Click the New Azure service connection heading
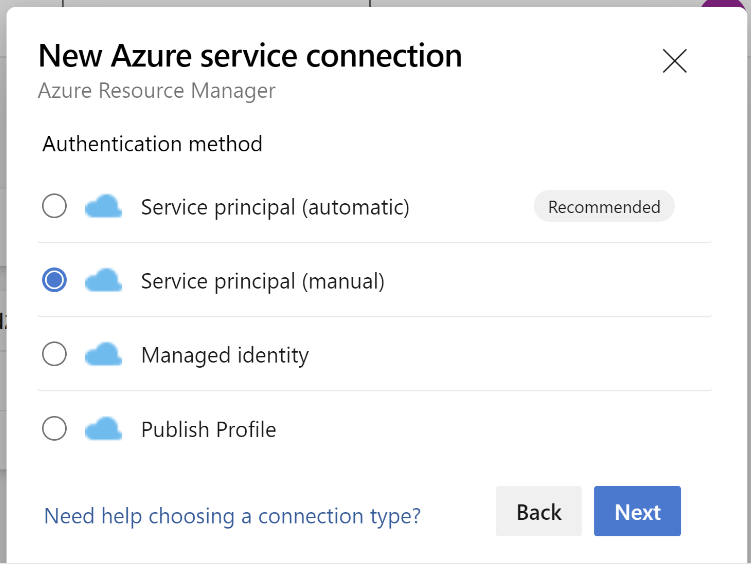This screenshot has width=751, height=564. tap(250, 56)
